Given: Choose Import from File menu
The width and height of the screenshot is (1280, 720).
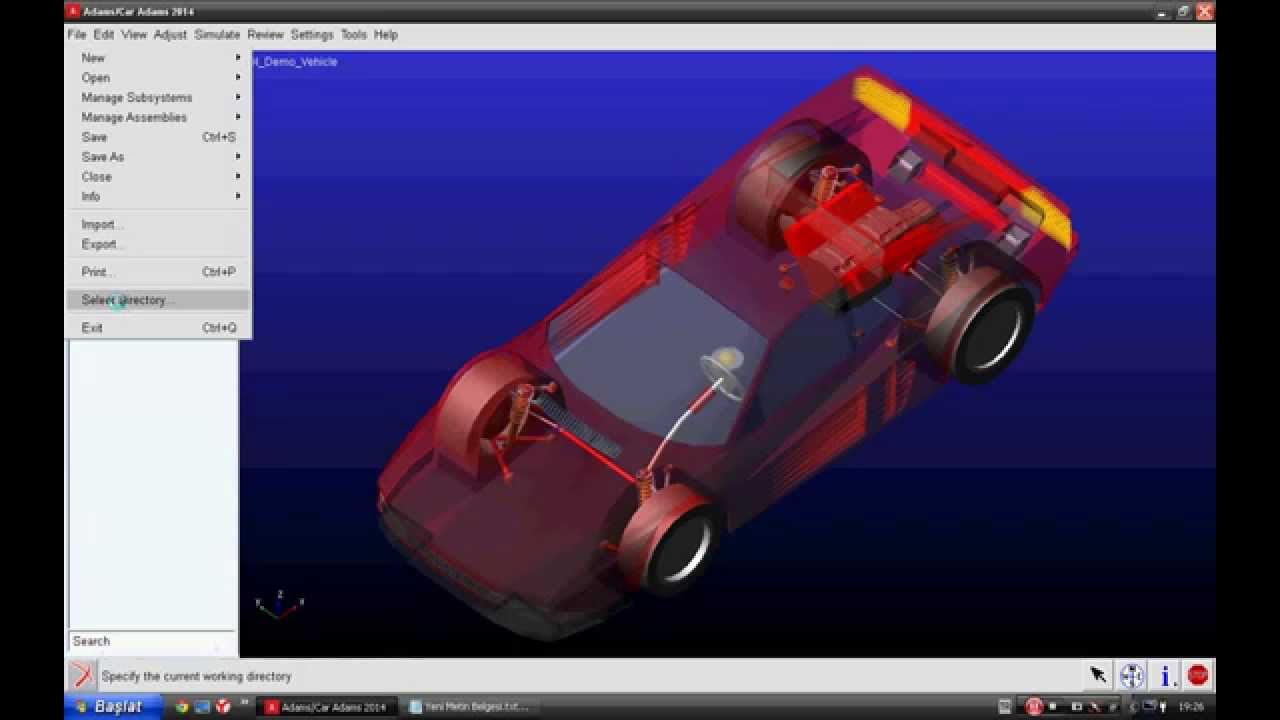Looking at the screenshot, I should click(x=158, y=225).
